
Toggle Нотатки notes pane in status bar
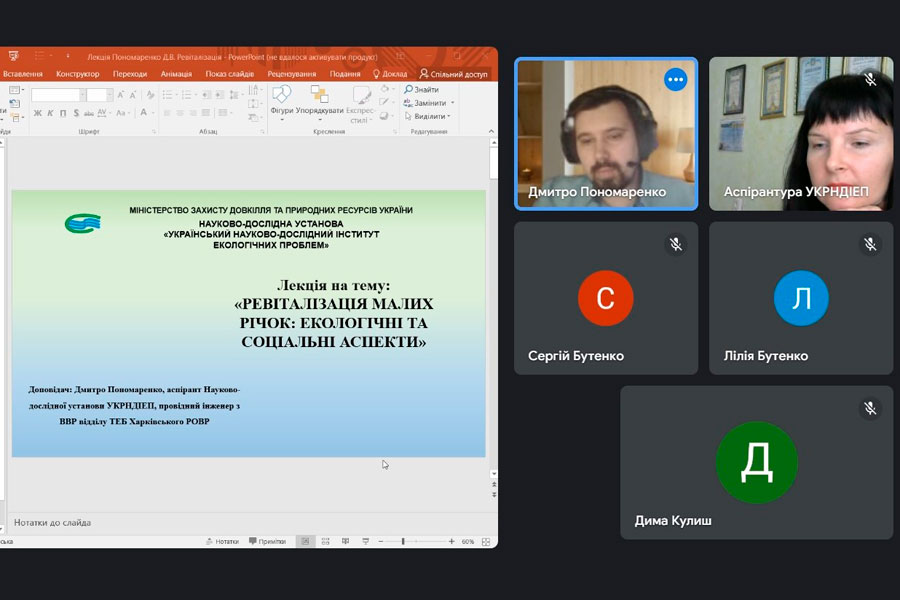click(x=222, y=541)
